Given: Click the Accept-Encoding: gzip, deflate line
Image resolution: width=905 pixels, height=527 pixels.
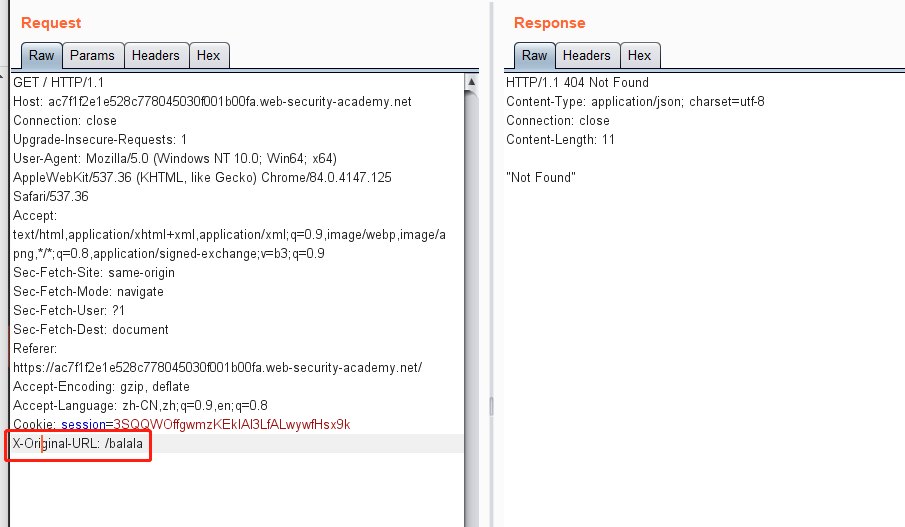Looking at the screenshot, I should pos(102,387).
